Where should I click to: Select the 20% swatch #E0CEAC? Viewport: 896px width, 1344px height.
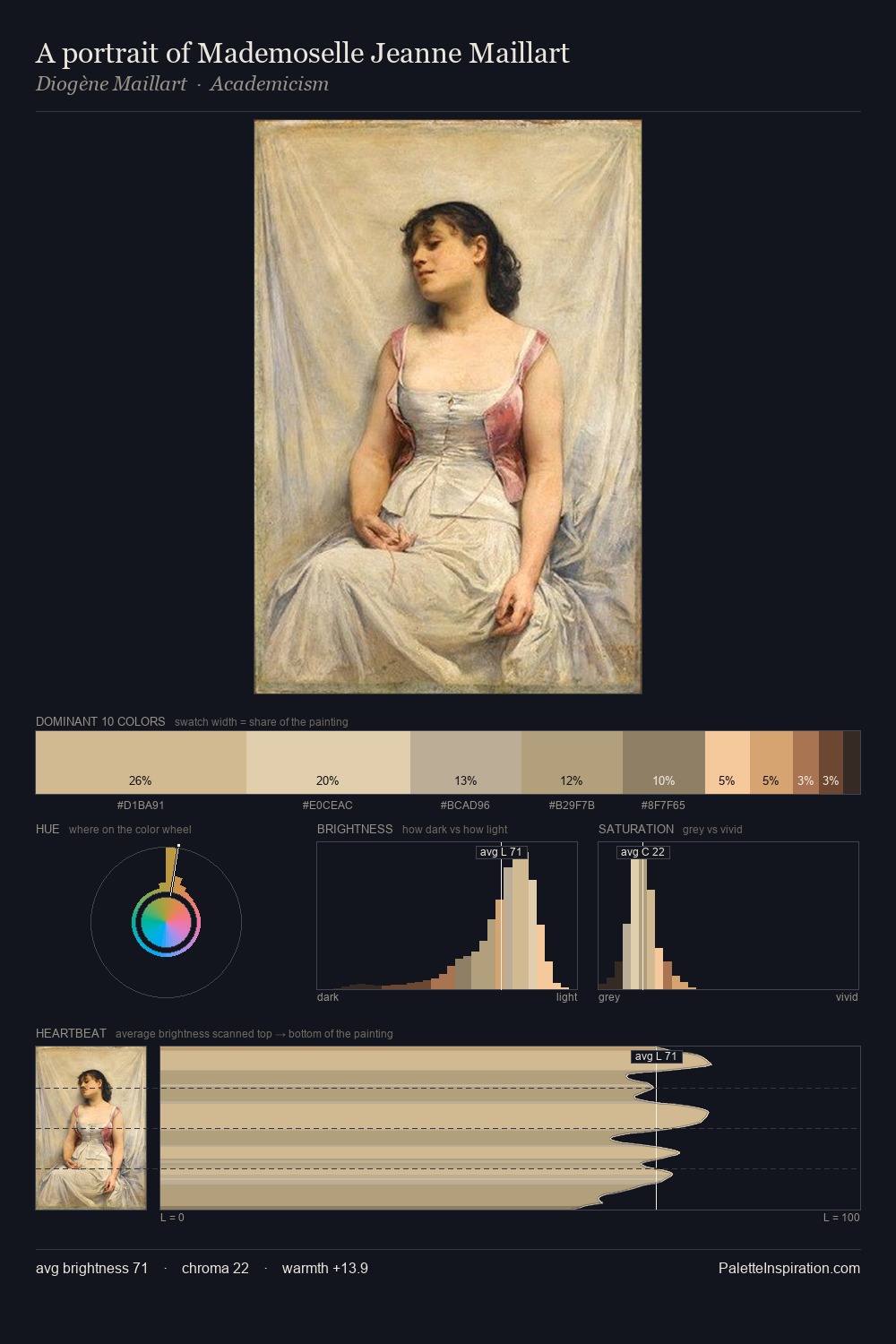(x=328, y=762)
